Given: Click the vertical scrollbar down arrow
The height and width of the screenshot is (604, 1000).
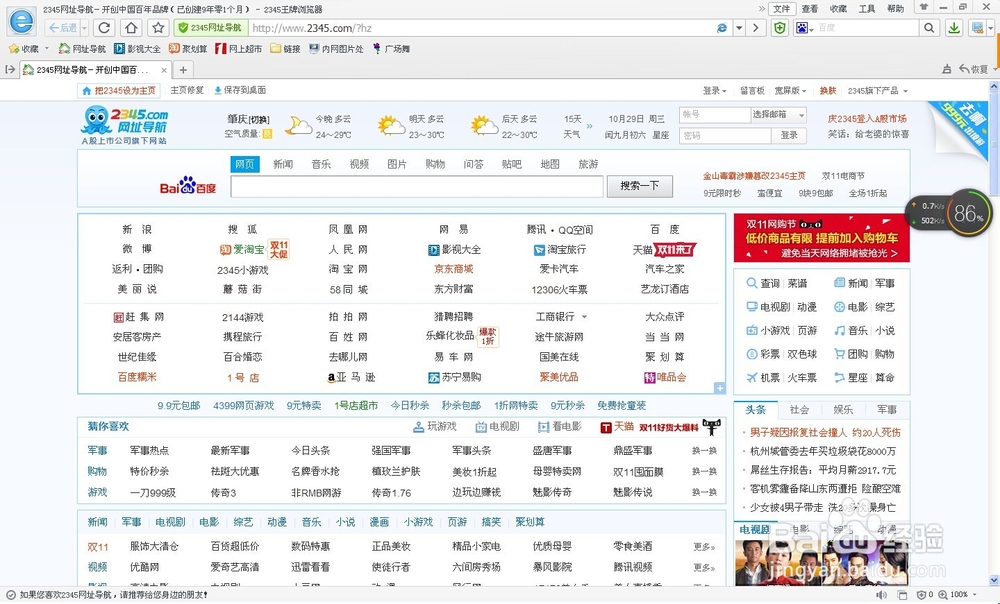Looking at the screenshot, I should click(x=994, y=580).
